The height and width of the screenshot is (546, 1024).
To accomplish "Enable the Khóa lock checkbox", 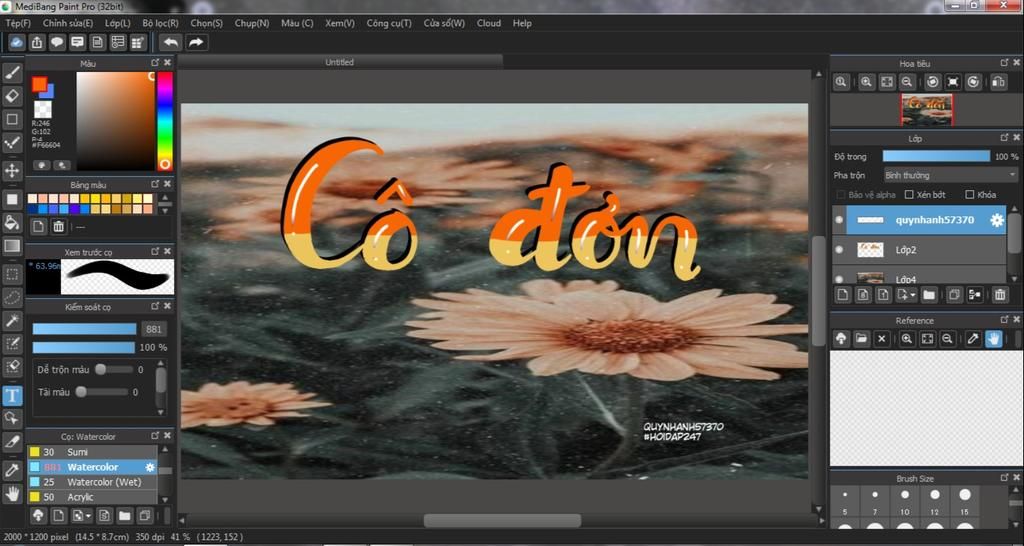I will point(970,195).
